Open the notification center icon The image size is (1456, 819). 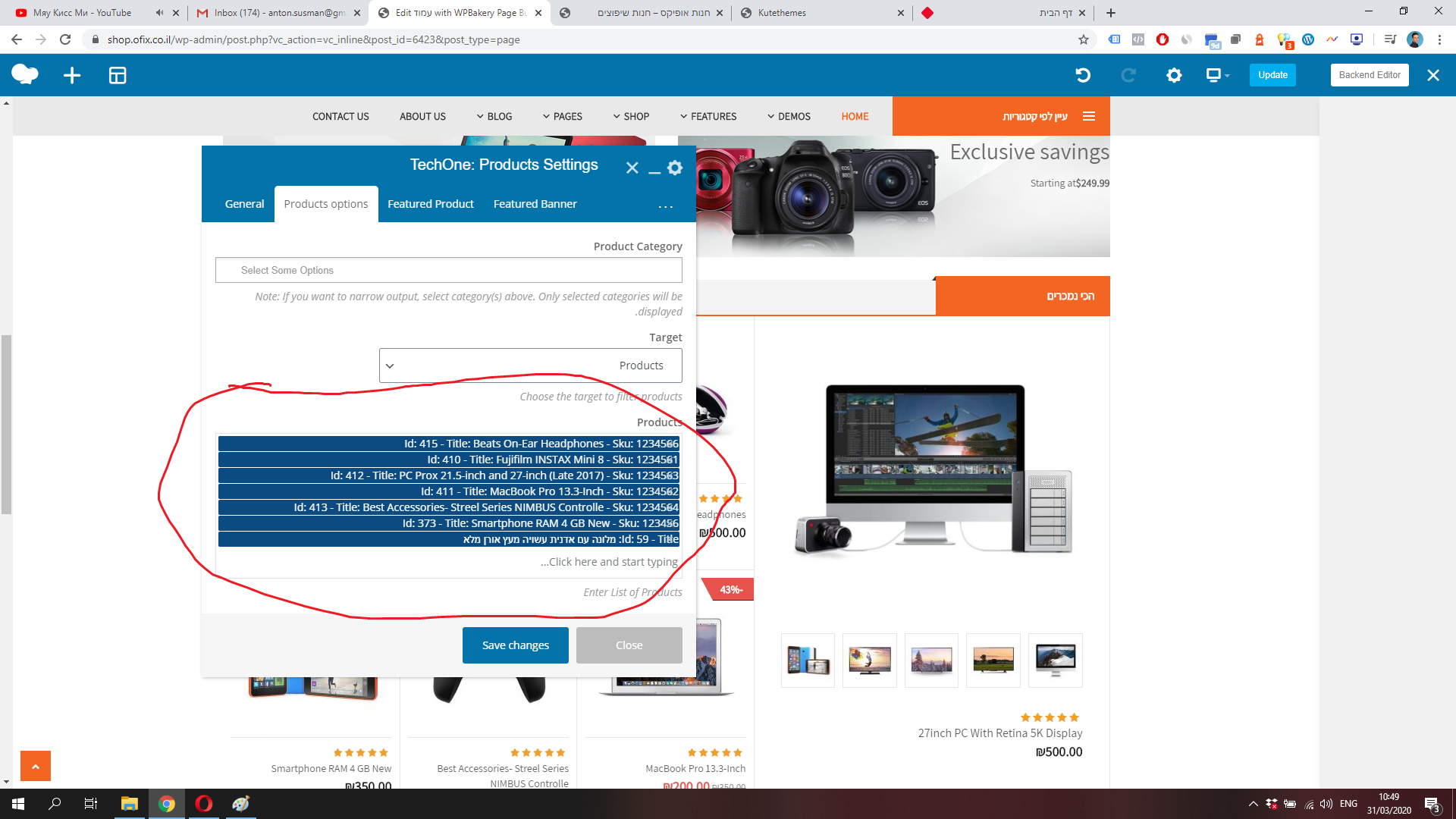[x=1432, y=804]
